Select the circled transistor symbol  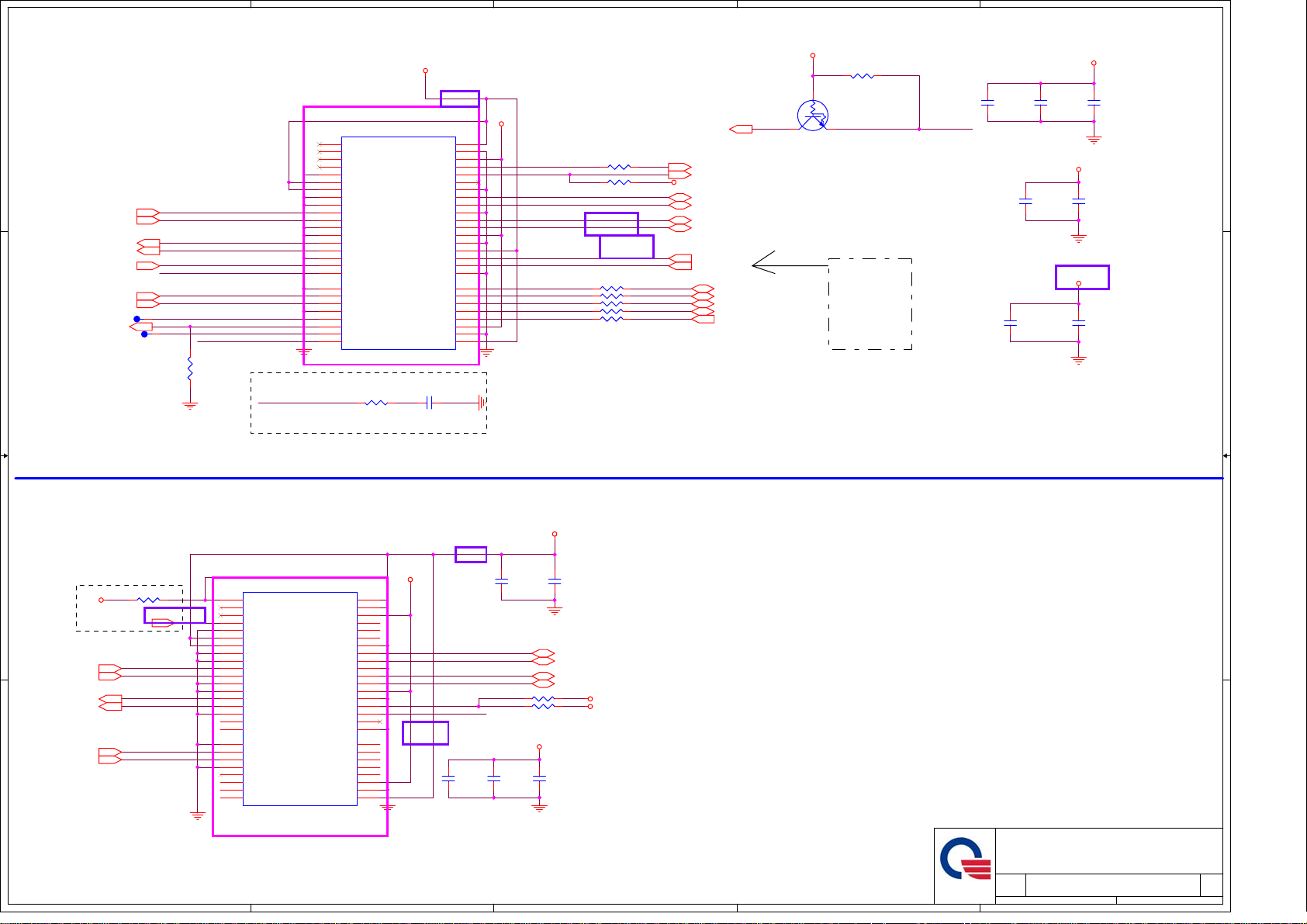click(813, 116)
